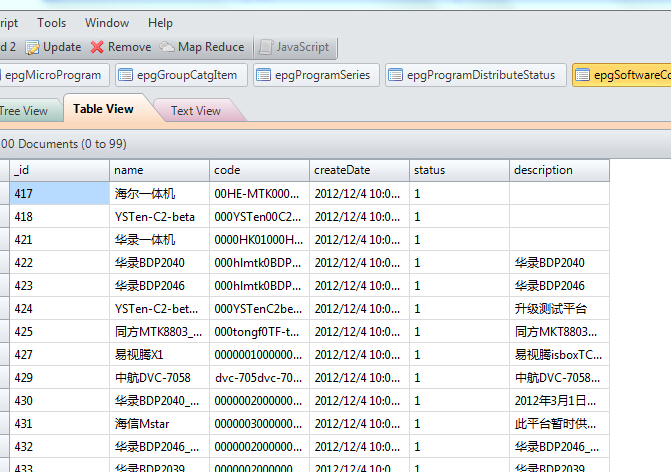The image size is (671, 472).
Task: Open the Tools menu
Action: click(51, 23)
